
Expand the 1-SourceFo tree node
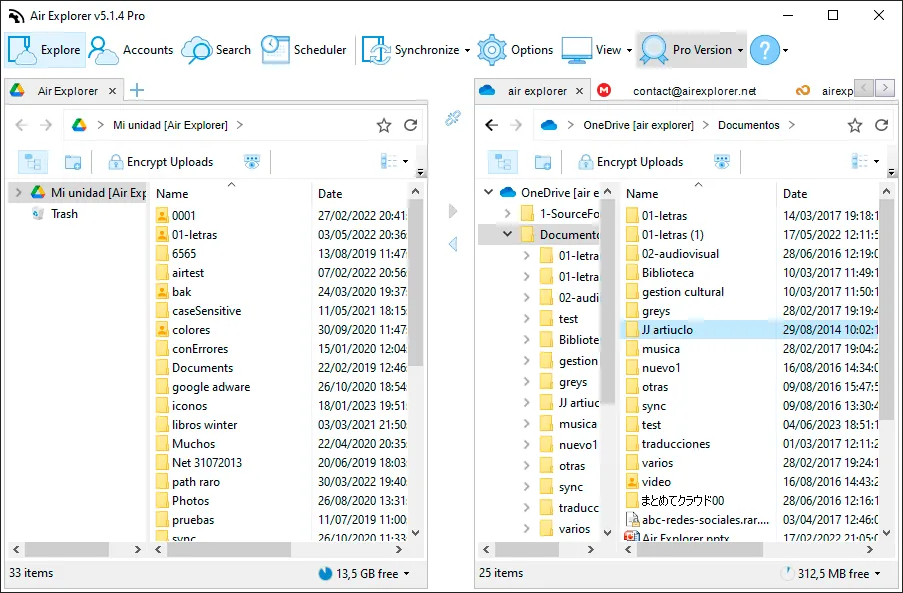click(507, 214)
